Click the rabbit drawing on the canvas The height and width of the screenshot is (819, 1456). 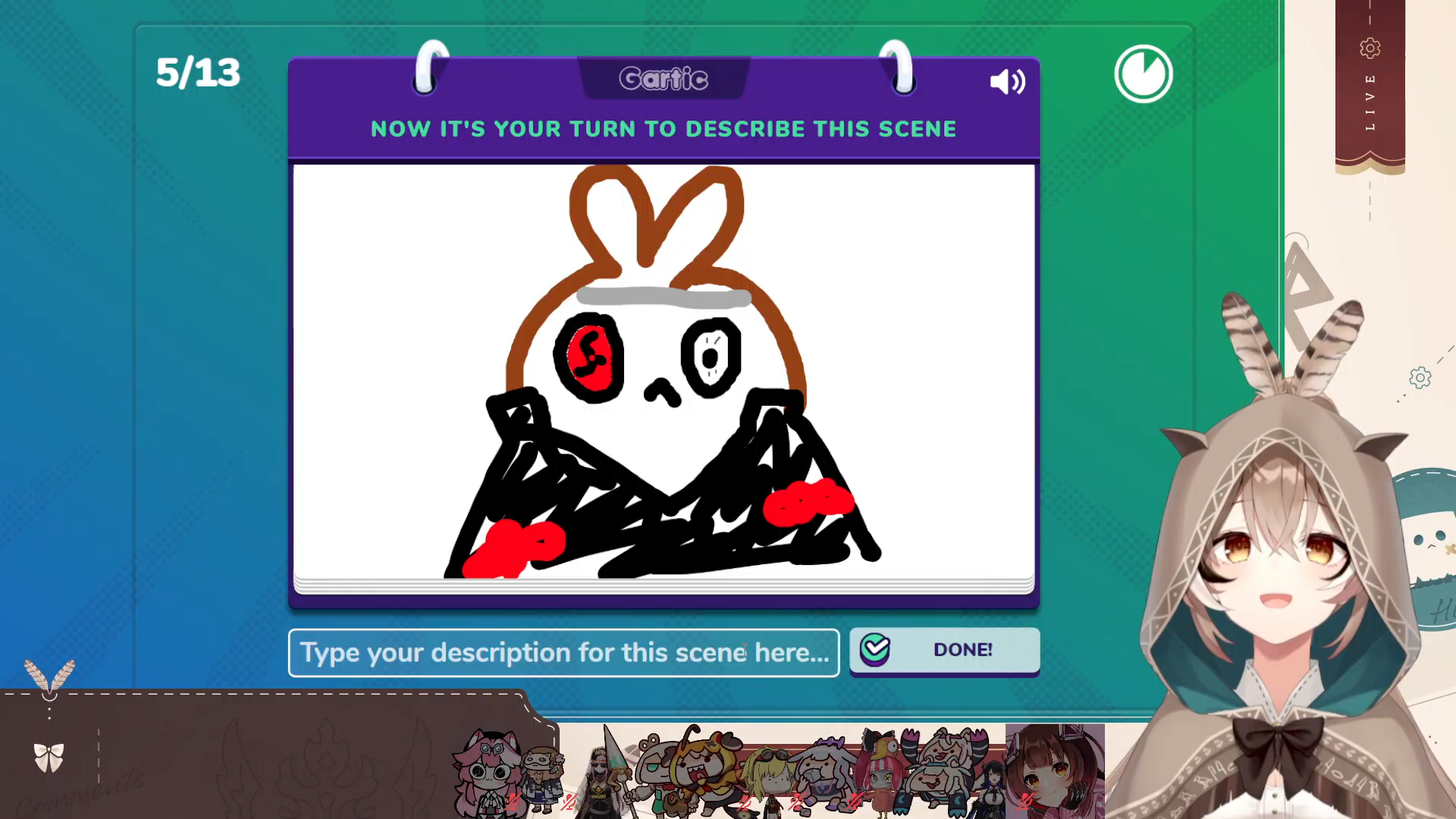(x=661, y=372)
